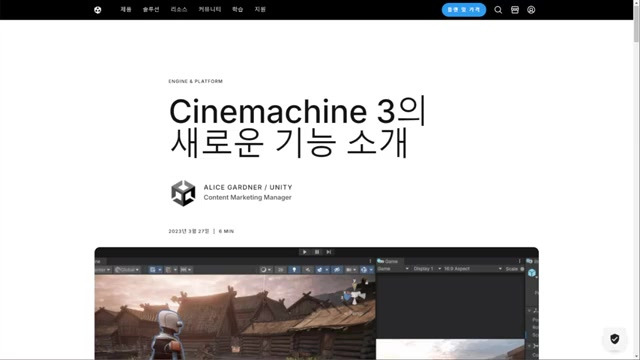Click Pause button in Unity editor image
Viewport: 640px width, 360px height.
pos(317,252)
